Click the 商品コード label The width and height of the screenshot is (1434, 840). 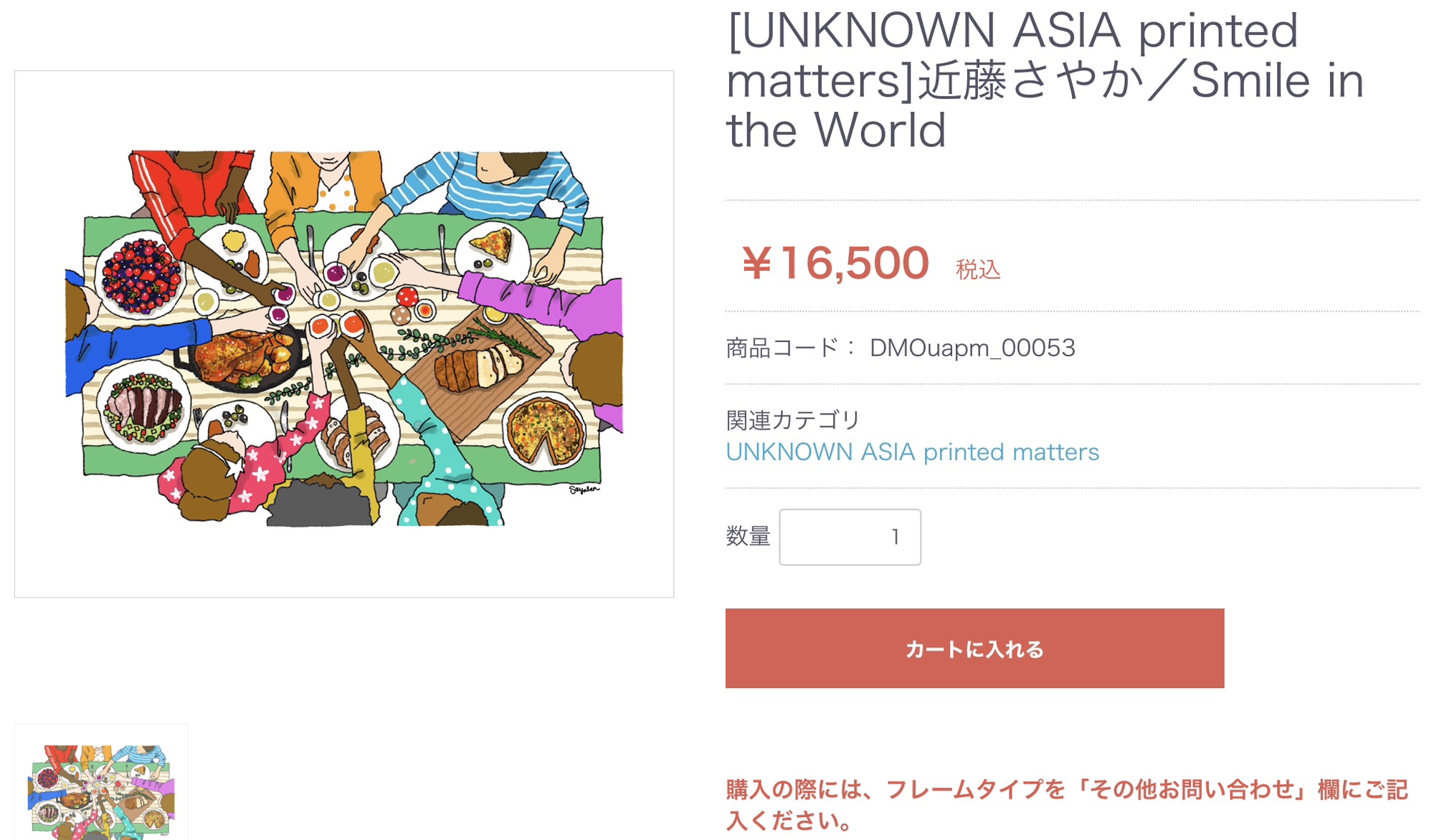(783, 348)
